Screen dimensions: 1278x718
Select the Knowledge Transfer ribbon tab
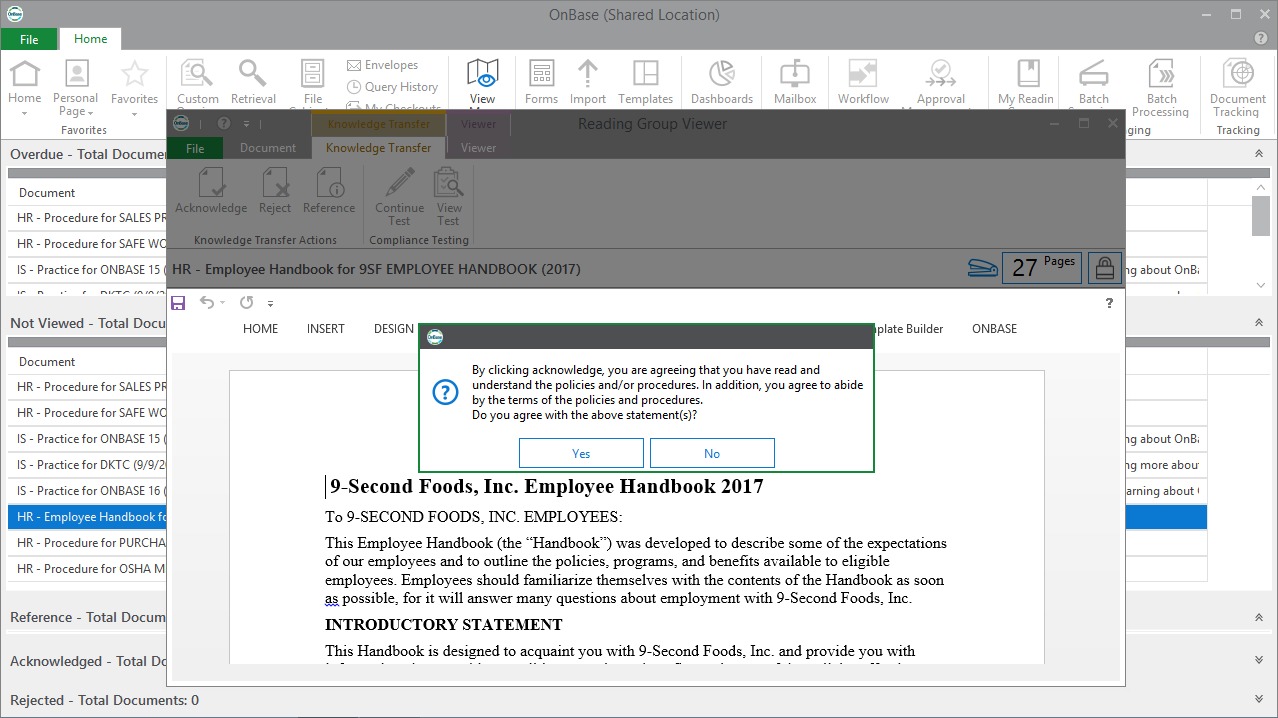[378, 148]
